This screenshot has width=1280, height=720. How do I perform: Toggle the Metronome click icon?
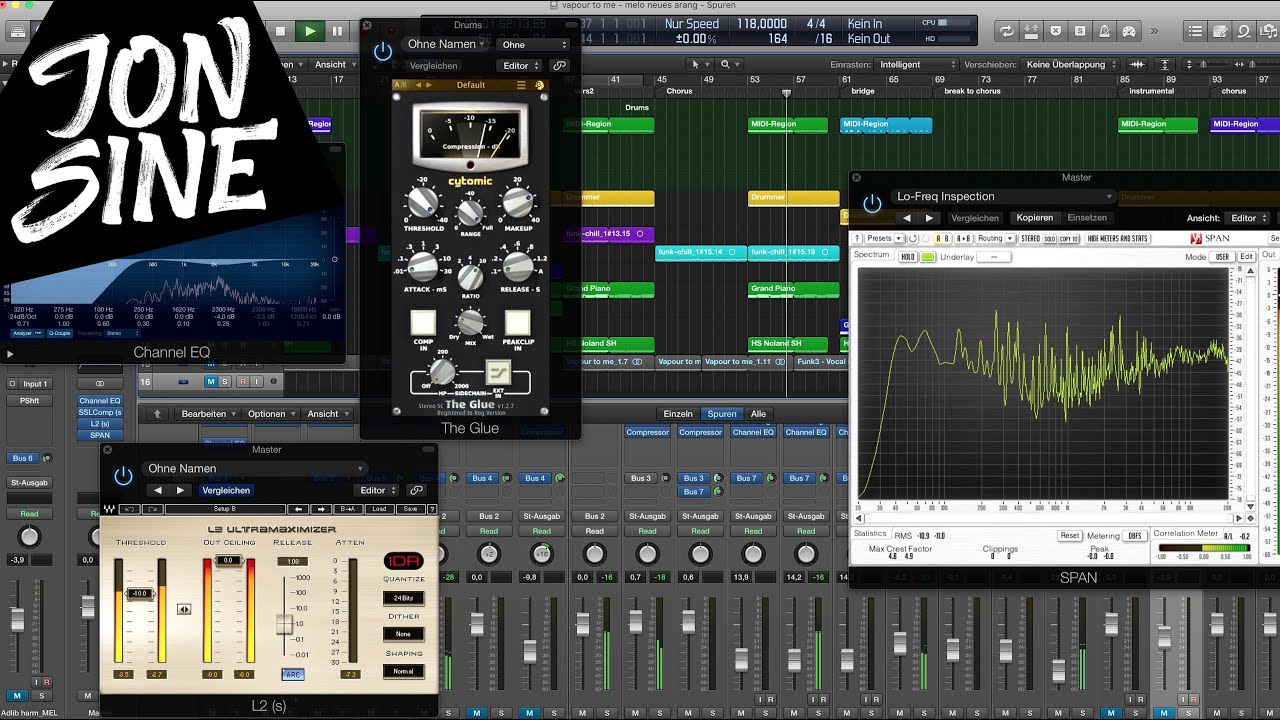[x=1104, y=31]
